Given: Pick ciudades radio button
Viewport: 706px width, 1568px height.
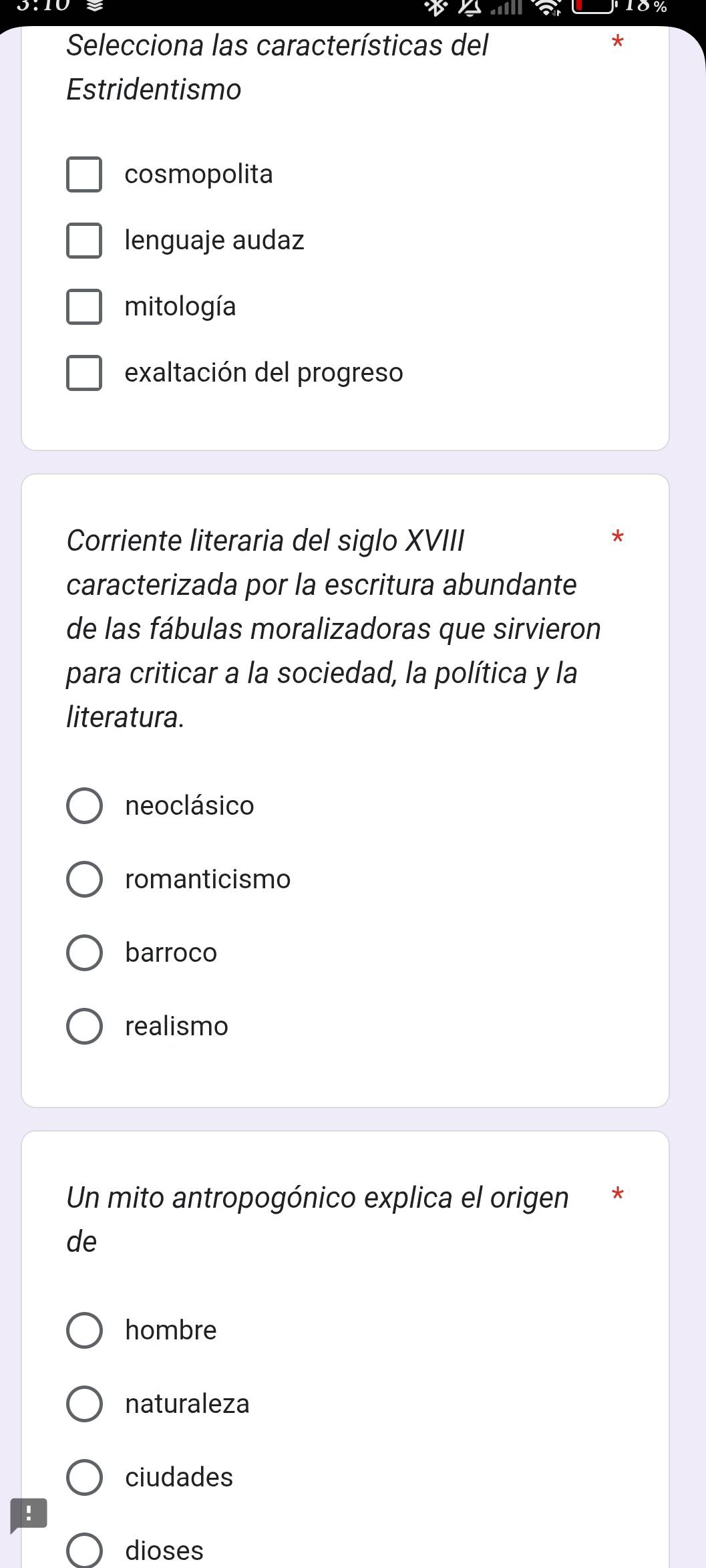Looking at the screenshot, I should (x=85, y=1477).
